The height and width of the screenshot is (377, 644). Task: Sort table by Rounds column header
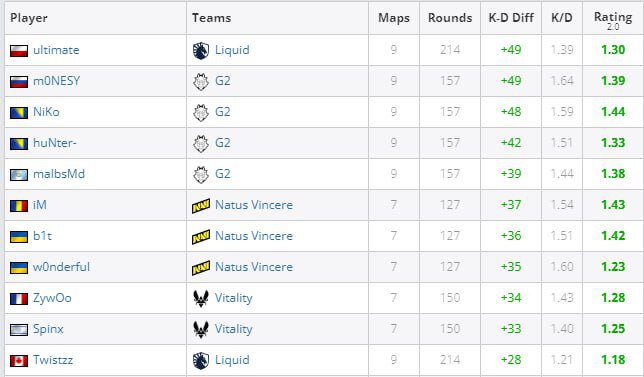[x=450, y=18]
